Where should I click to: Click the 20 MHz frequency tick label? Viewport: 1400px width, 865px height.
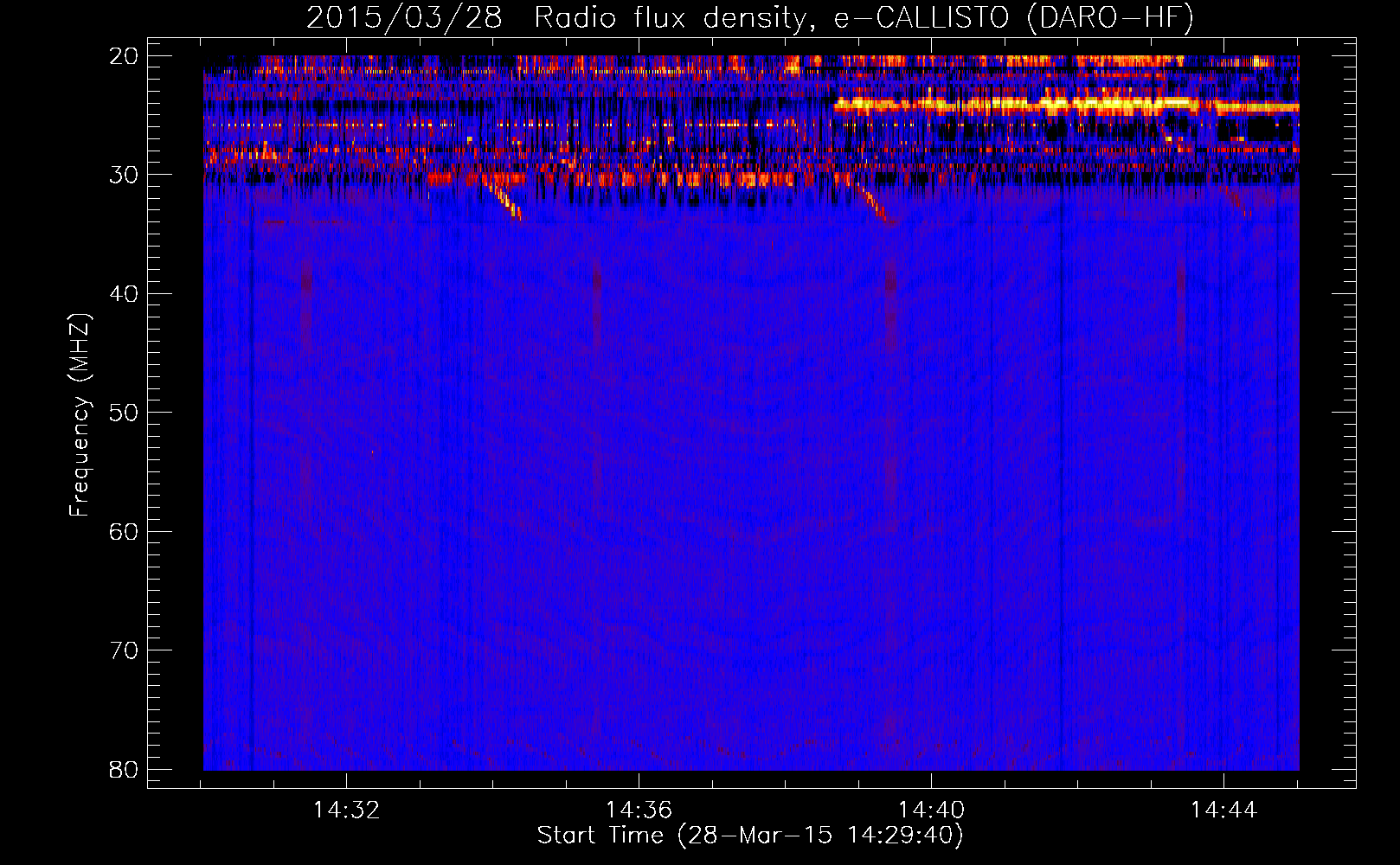124,56
